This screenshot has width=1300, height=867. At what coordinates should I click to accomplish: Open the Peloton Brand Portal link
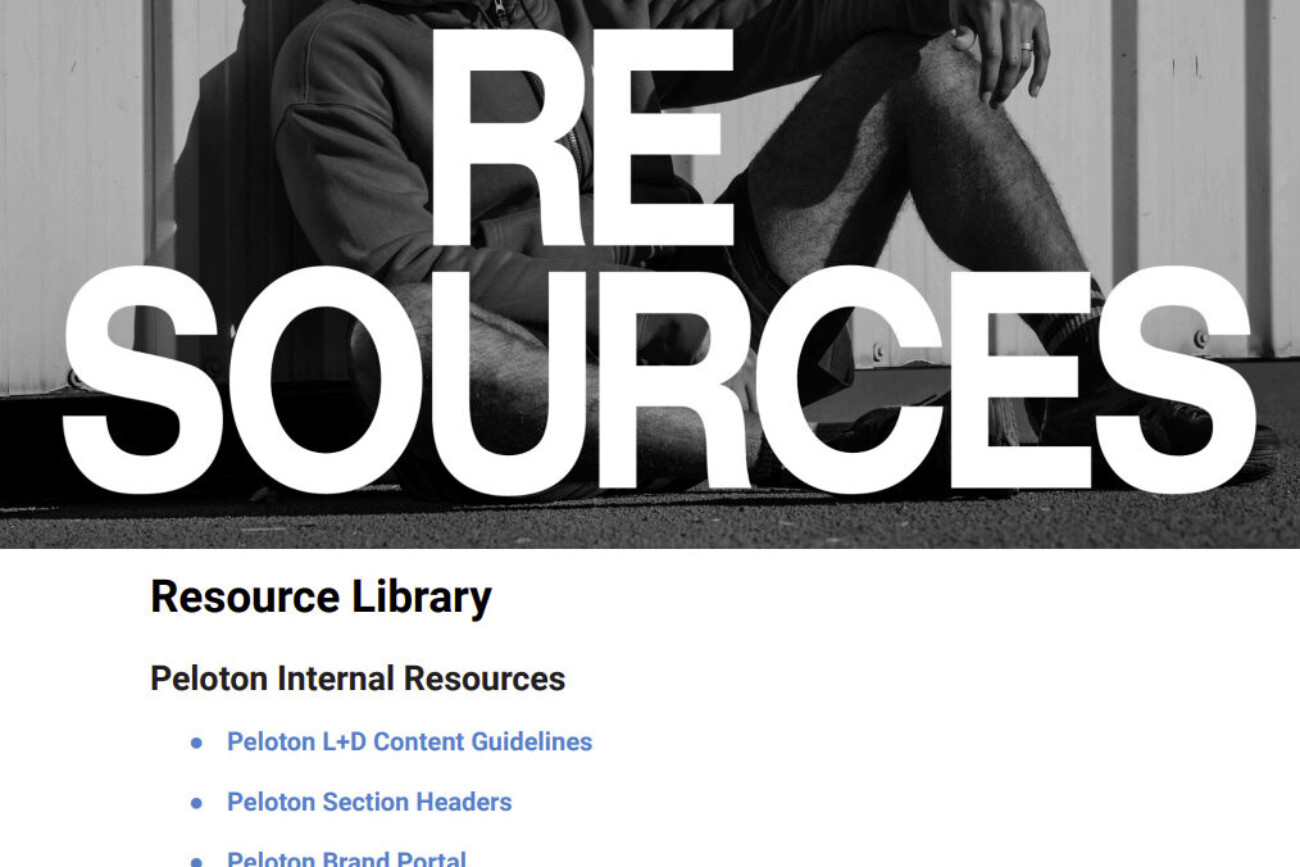tap(346, 858)
